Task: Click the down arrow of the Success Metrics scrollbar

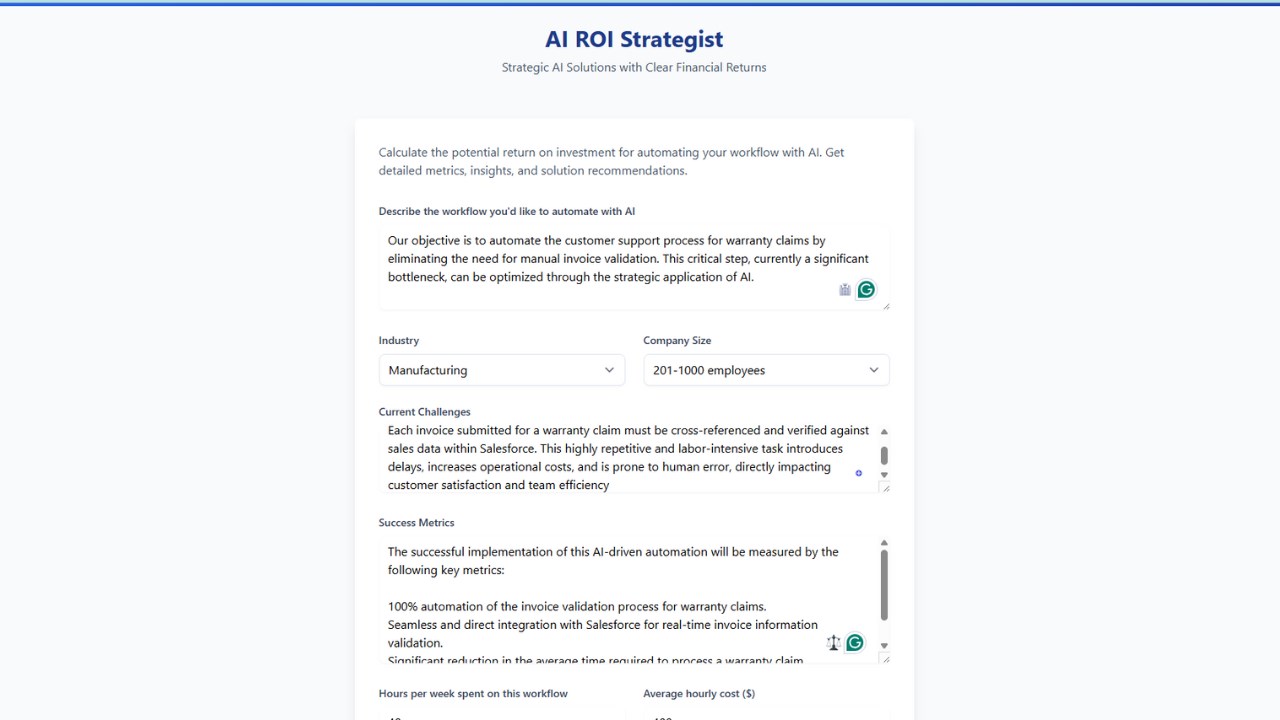Action: tap(884, 645)
